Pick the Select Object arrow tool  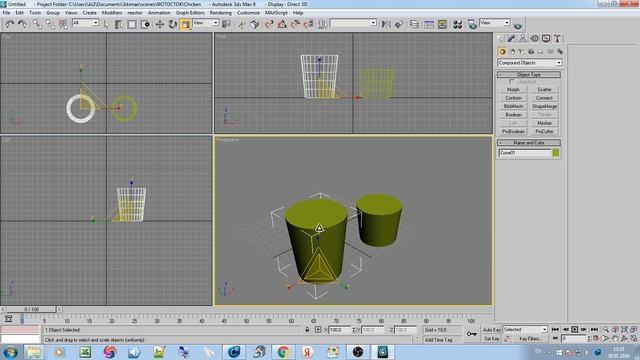[x=107, y=24]
